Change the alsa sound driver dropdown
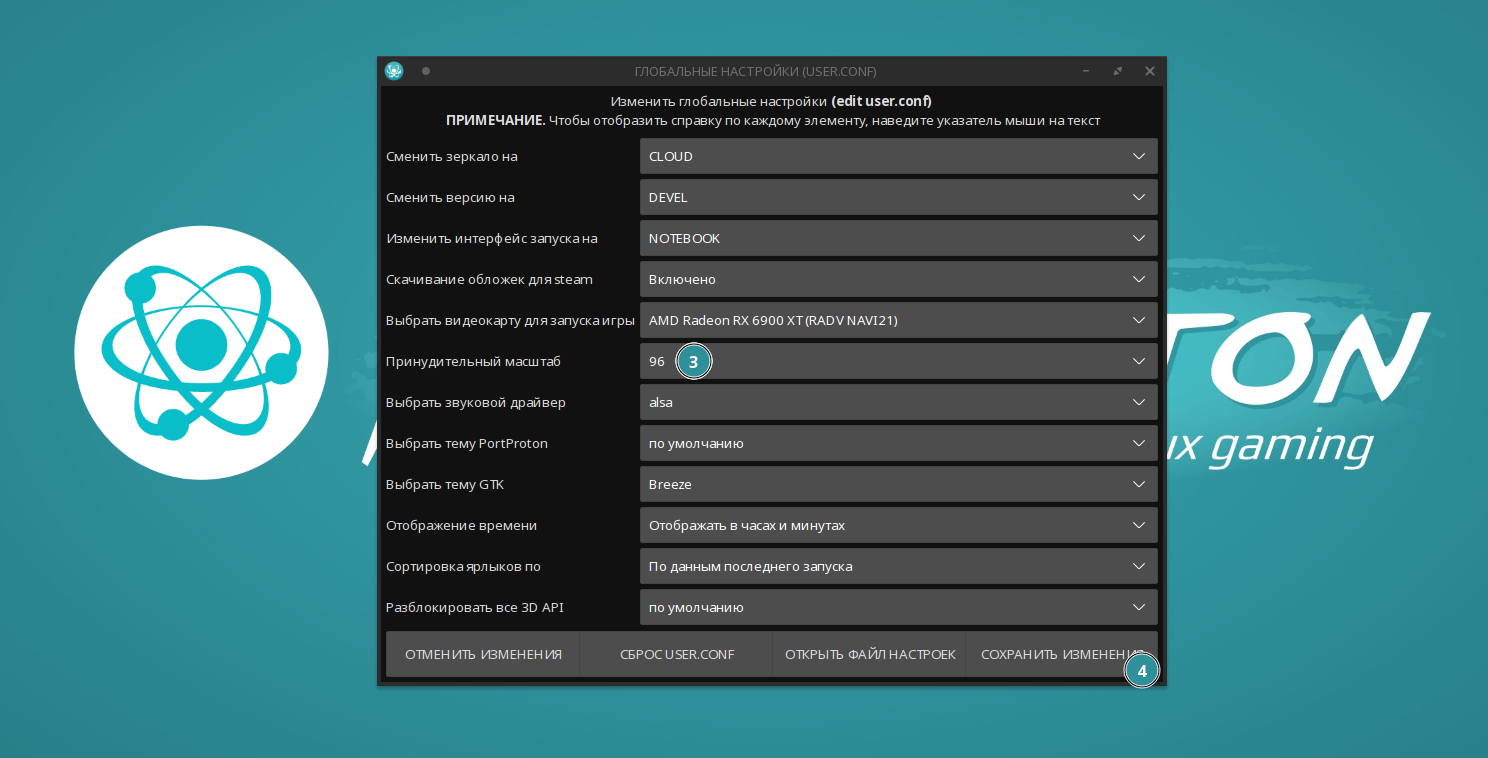 point(897,402)
